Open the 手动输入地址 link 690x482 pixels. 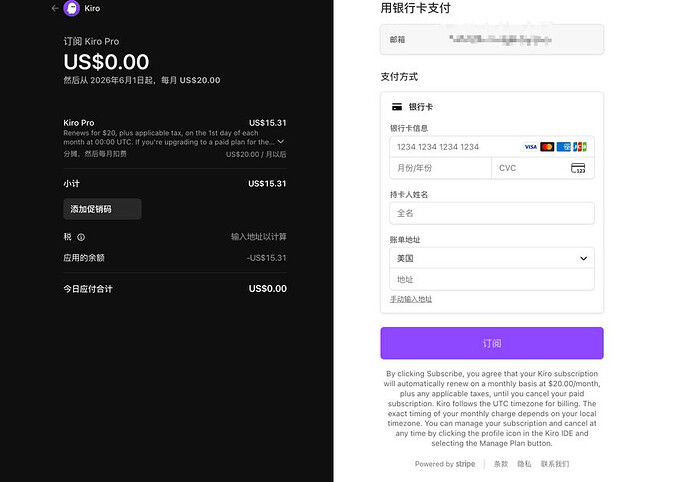click(x=411, y=299)
